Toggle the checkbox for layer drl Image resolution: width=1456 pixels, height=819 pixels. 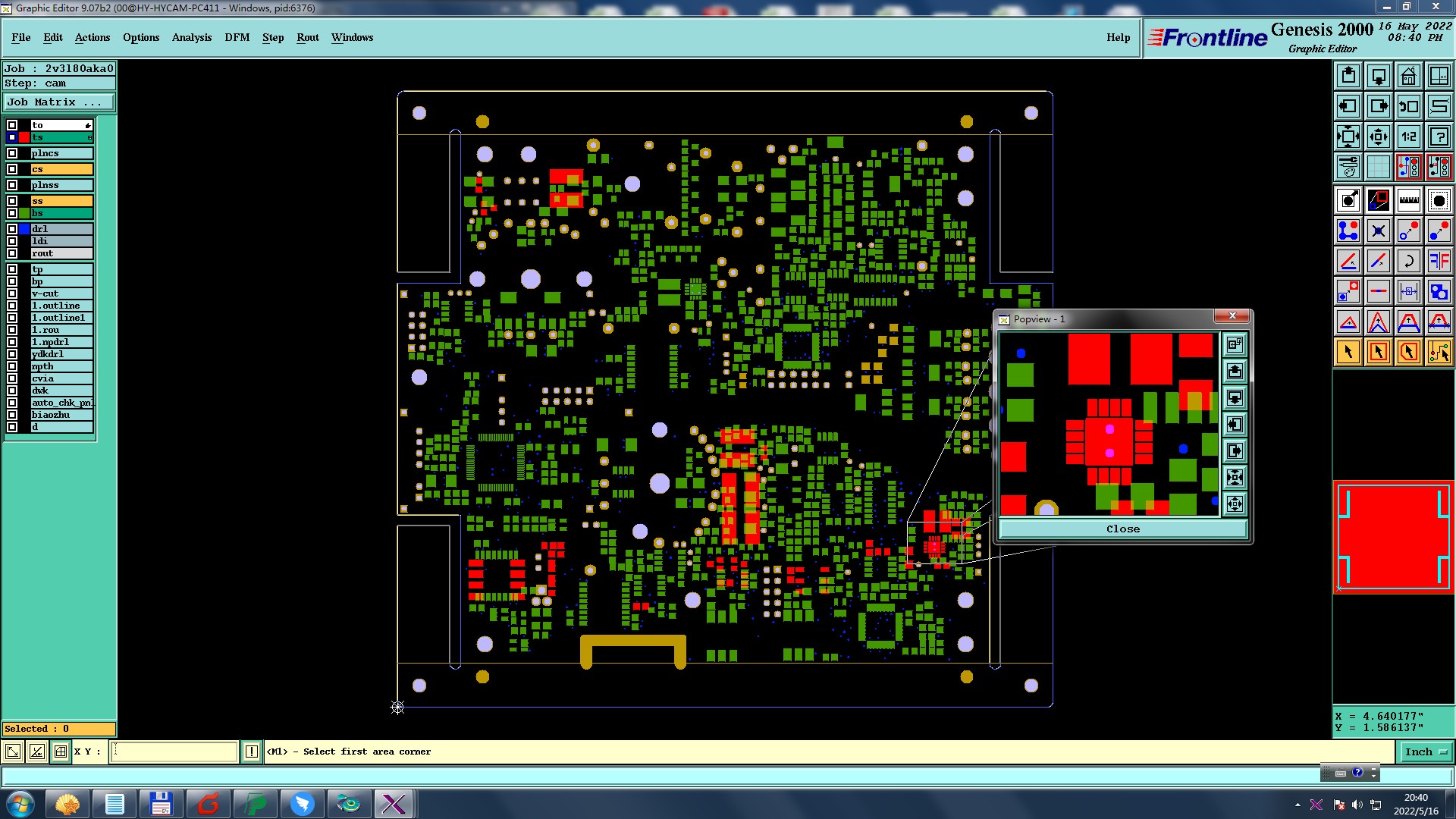12,229
